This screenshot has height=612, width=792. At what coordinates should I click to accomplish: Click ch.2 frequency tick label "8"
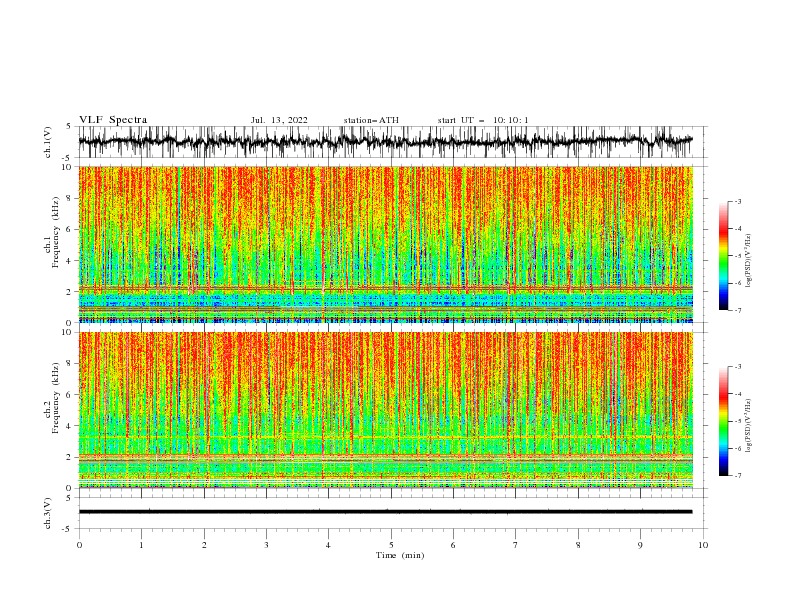click(x=69, y=364)
